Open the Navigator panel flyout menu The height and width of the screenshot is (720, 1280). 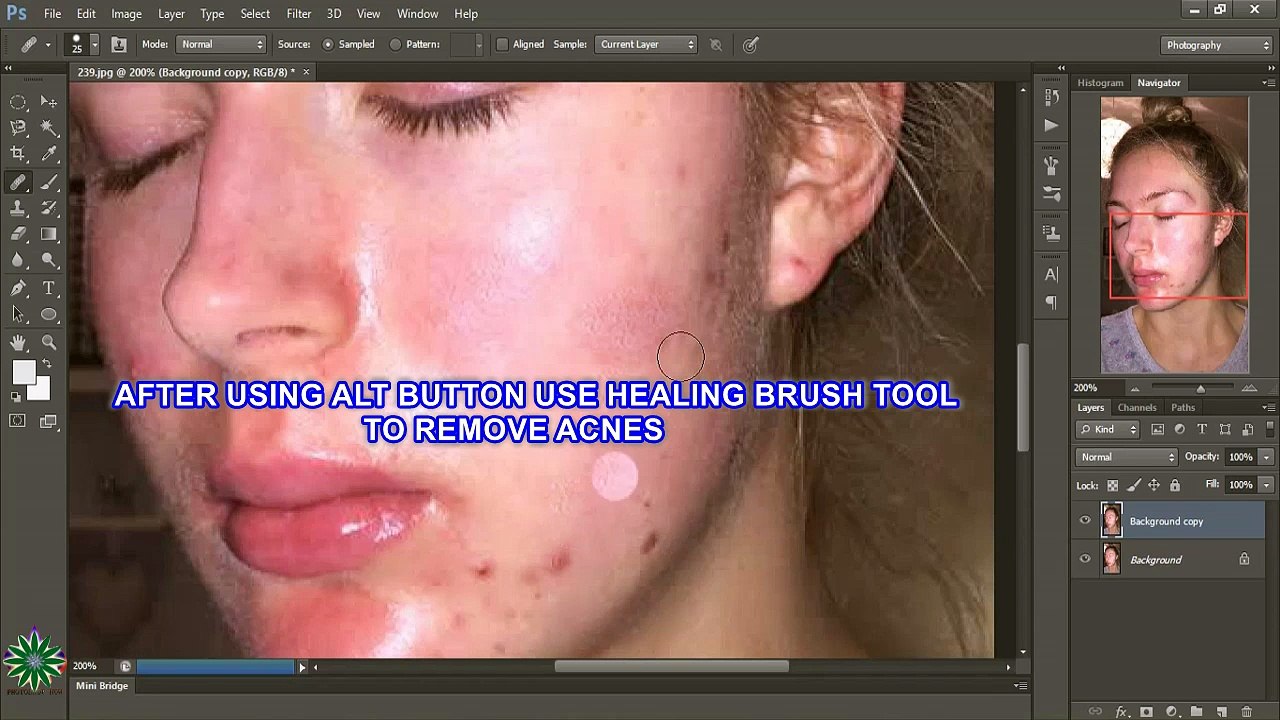1268,82
